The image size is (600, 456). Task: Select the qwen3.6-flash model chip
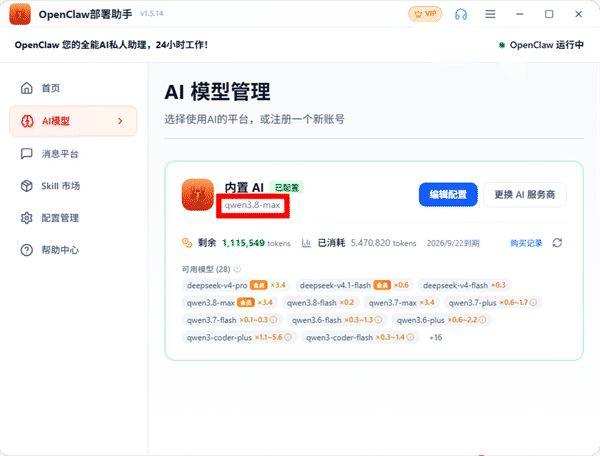click(x=337, y=320)
